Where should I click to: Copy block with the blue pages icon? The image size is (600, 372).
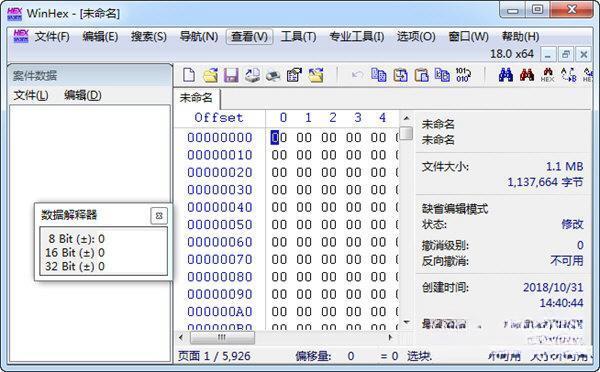(x=378, y=75)
